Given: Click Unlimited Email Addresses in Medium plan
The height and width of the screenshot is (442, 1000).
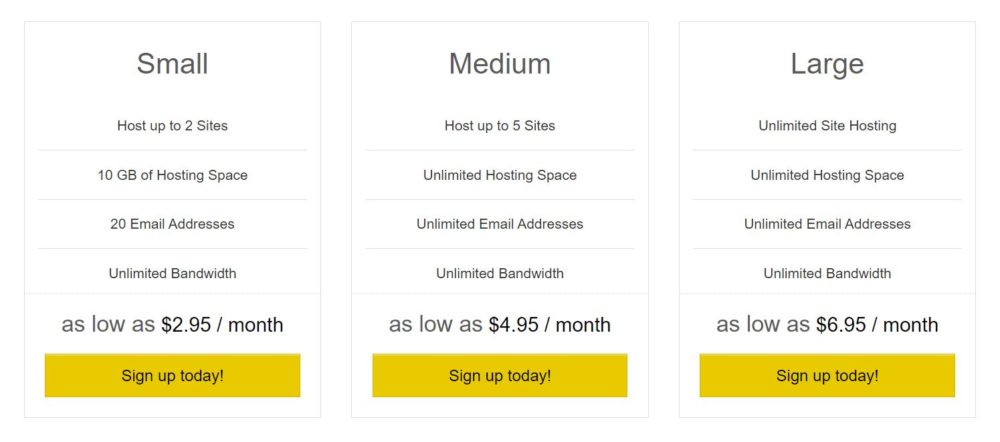Looking at the screenshot, I should [499, 224].
